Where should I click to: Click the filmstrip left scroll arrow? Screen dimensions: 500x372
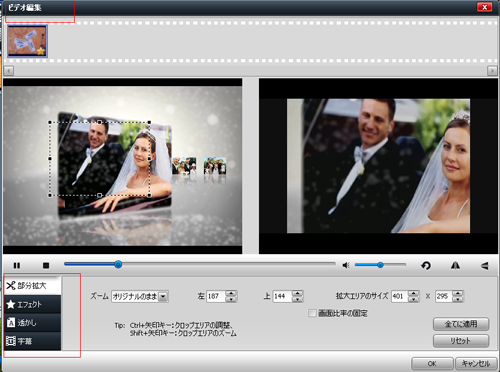tap(9, 71)
